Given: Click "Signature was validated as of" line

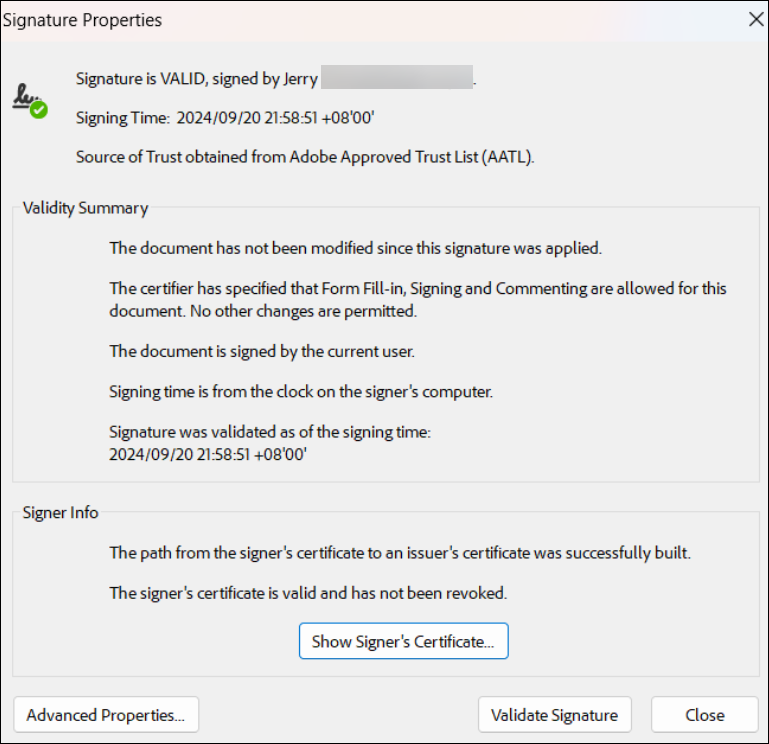Looking at the screenshot, I should (268, 432).
